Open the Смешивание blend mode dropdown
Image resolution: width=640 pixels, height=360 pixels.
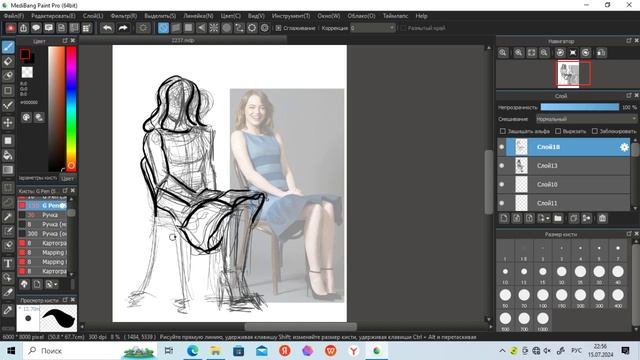coord(586,119)
